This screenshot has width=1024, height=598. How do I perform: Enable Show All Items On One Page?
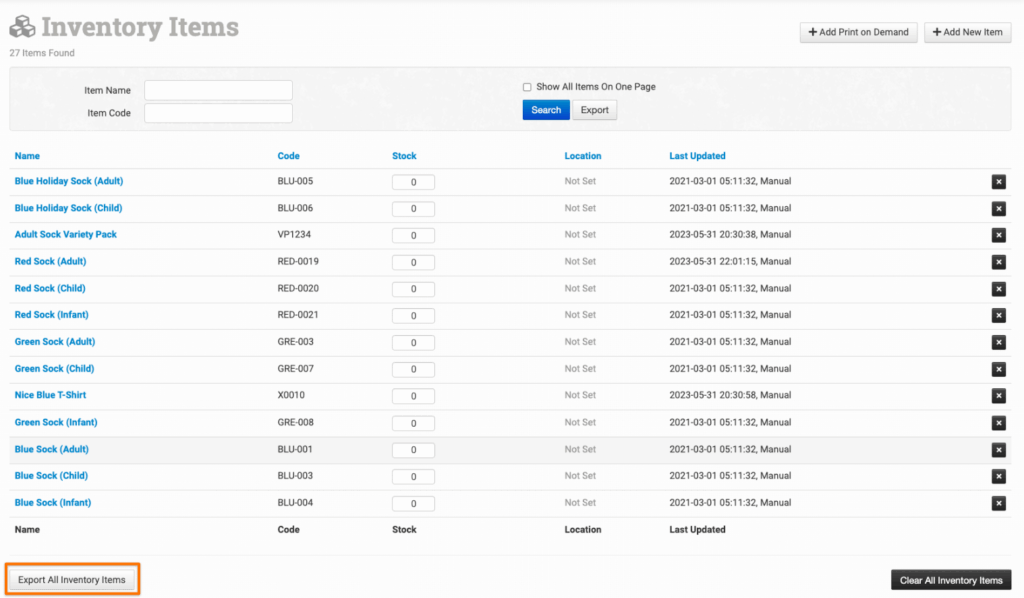click(527, 87)
